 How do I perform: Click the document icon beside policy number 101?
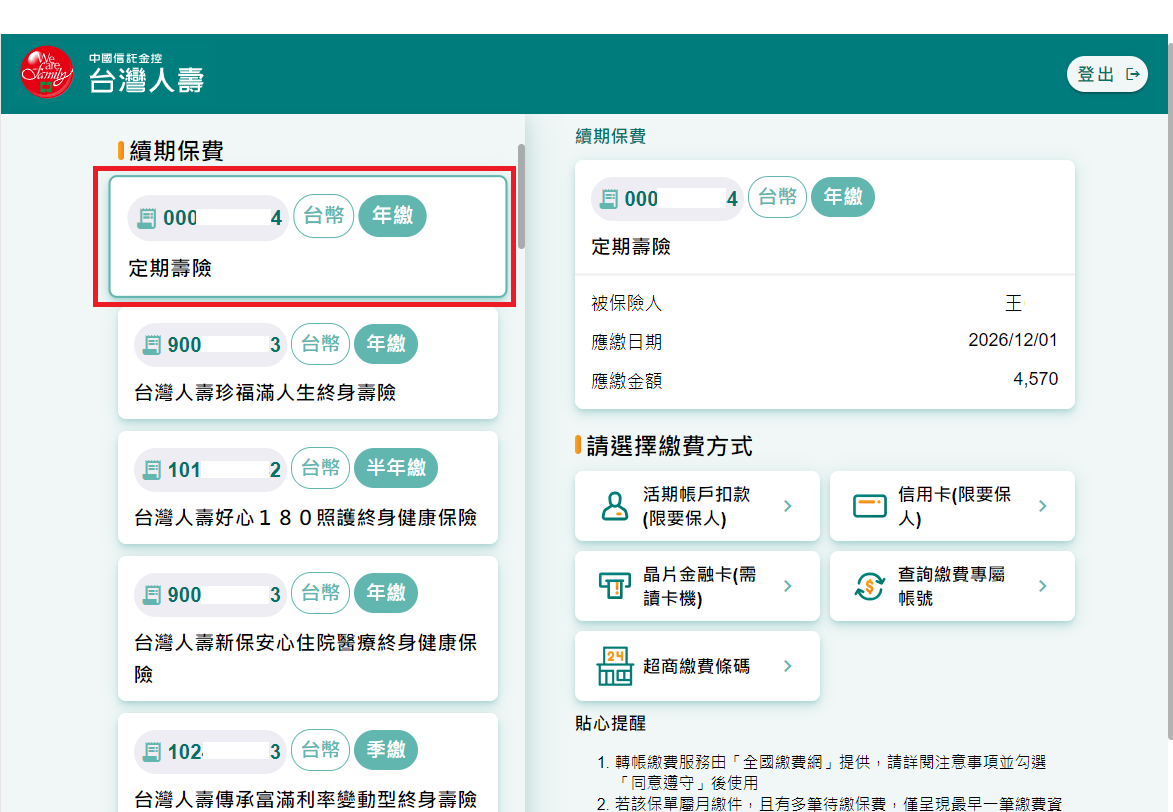point(151,470)
